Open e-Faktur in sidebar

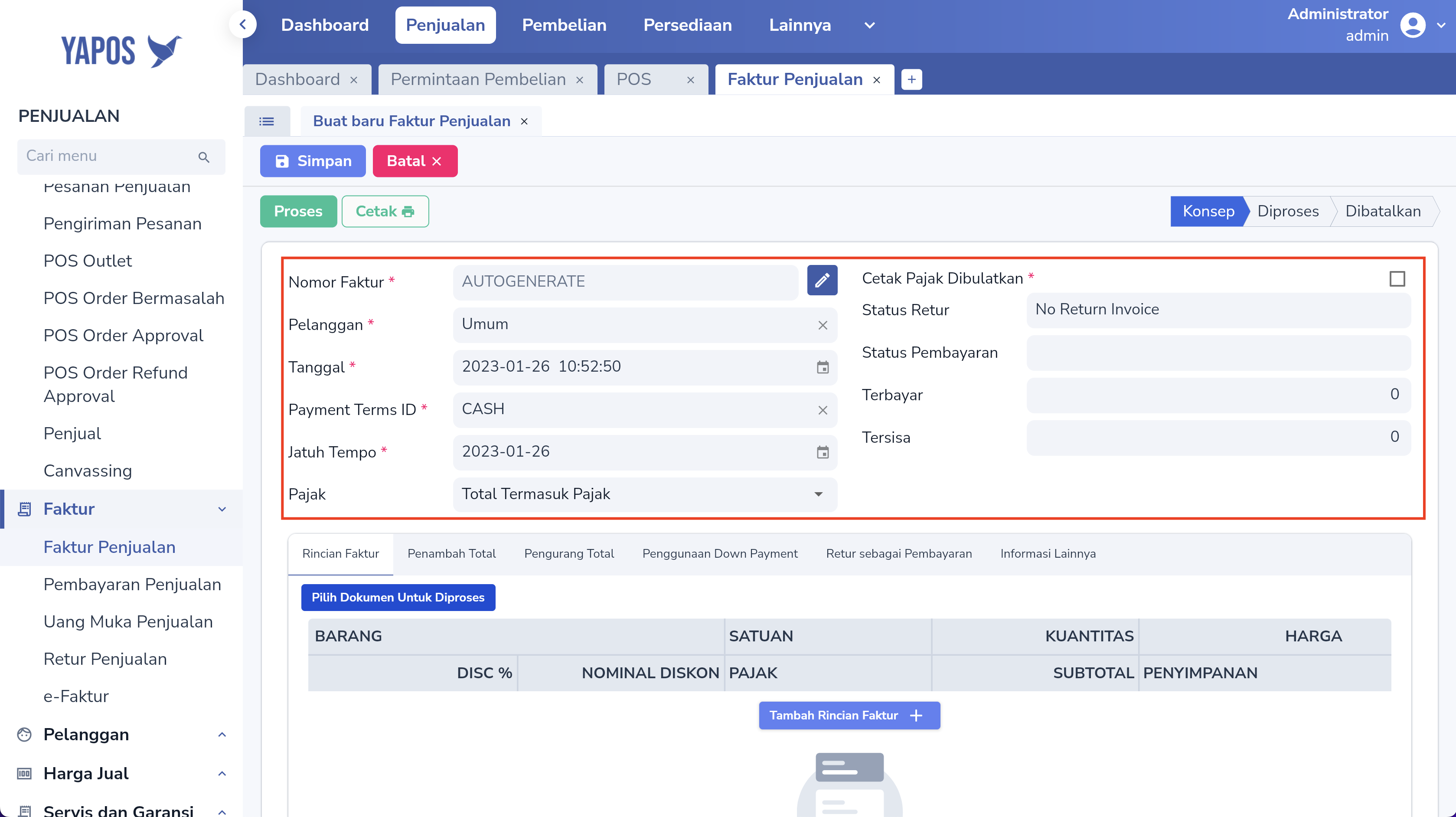click(76, 696)
